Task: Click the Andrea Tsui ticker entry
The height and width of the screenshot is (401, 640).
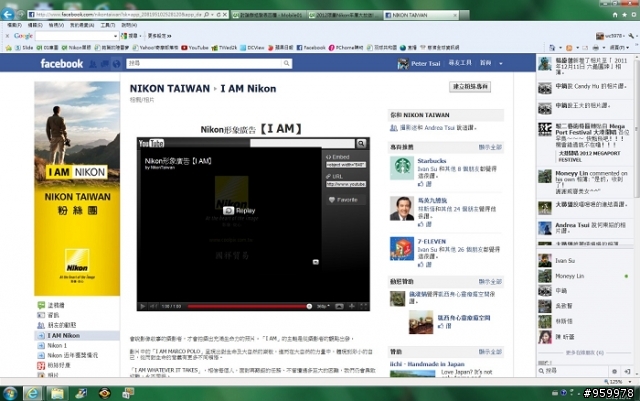Action: point(584,228)
